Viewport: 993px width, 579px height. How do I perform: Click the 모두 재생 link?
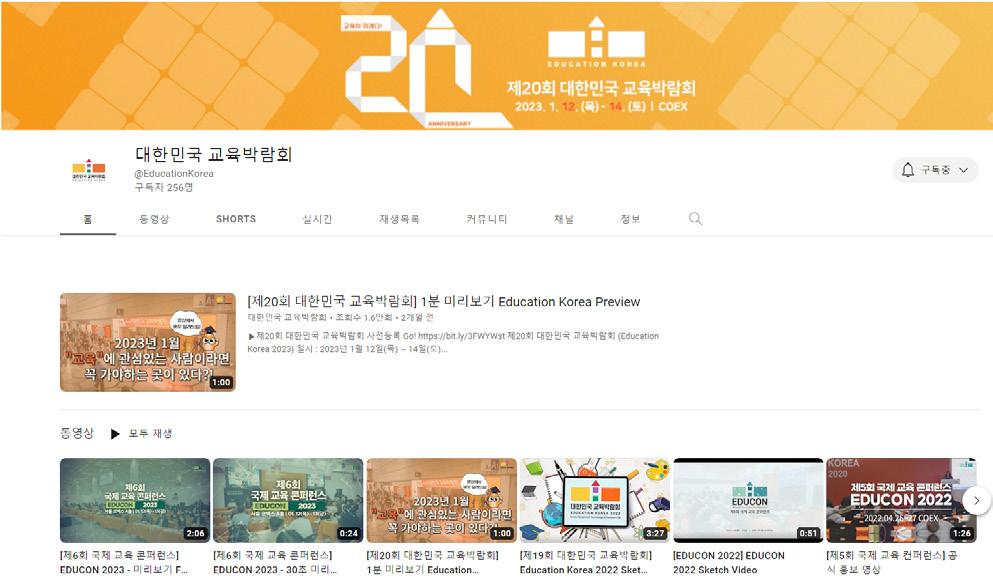150,434
